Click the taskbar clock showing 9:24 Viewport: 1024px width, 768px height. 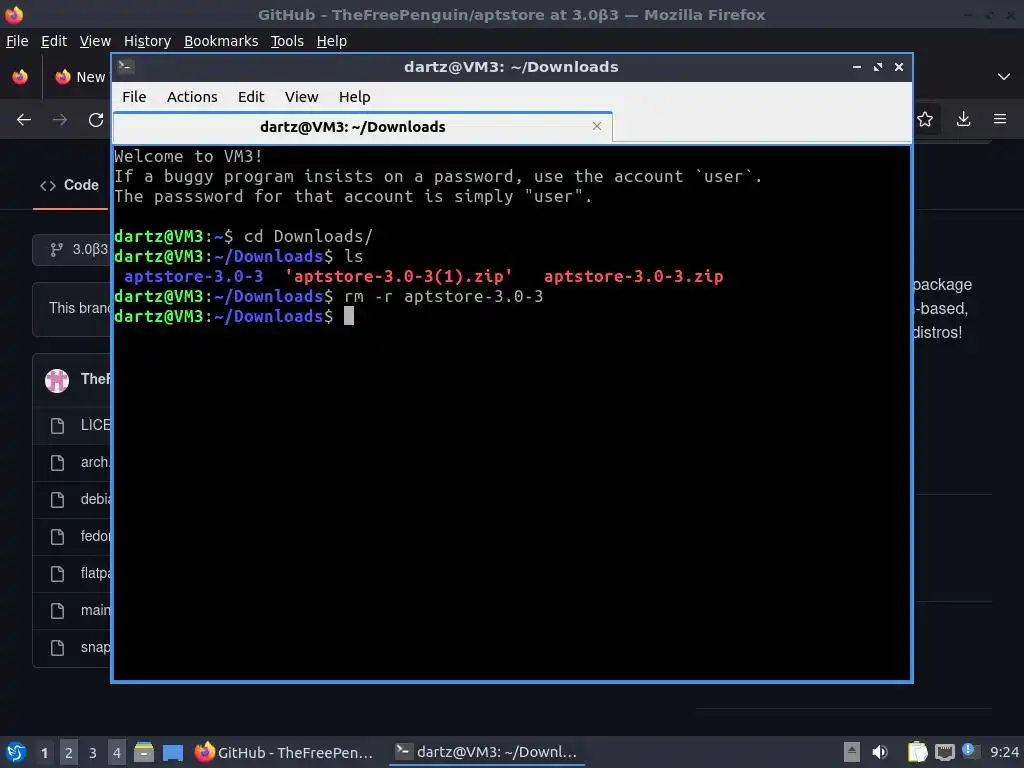(x=1004, y=752)
